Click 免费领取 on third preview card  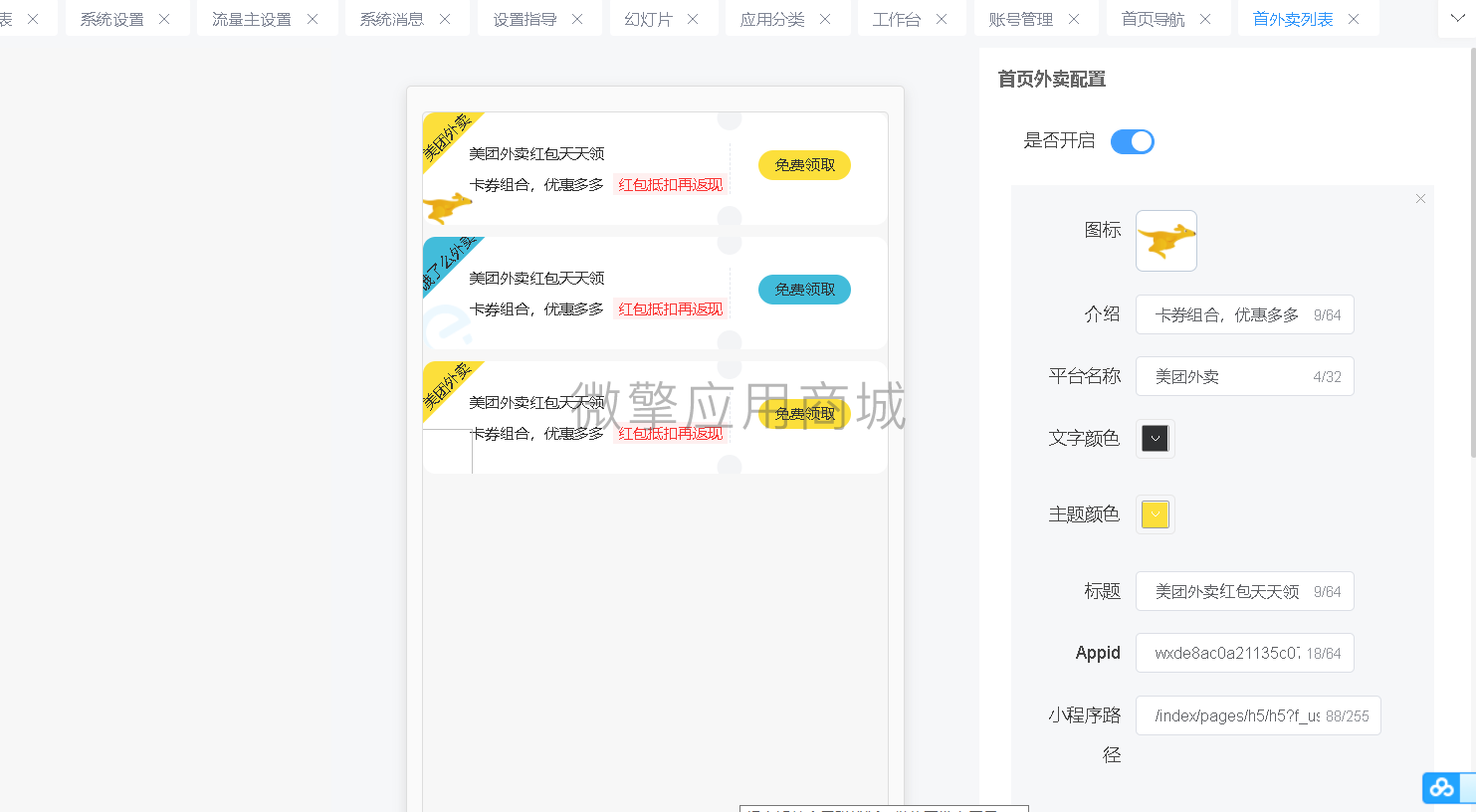click(804, 414)
